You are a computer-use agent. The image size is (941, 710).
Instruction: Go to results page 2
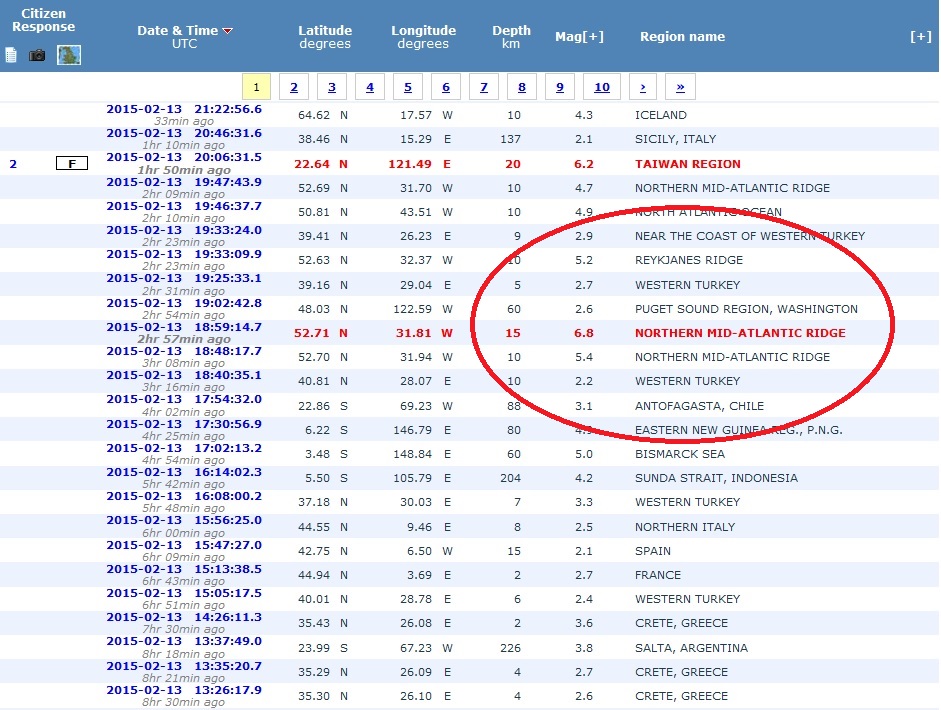[x=294, y=87]
